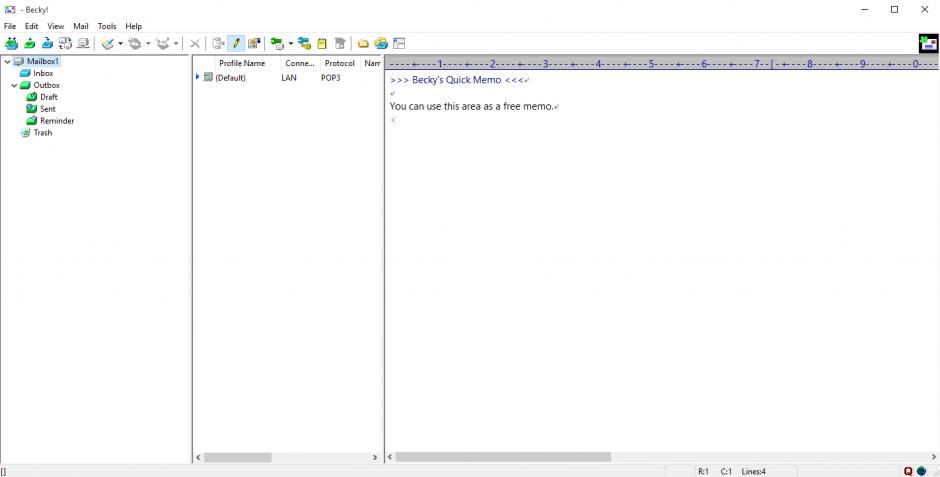Click the two-computers transfer toolbar icon
This screenshot has width=940, height=477.
click(65, 43)
